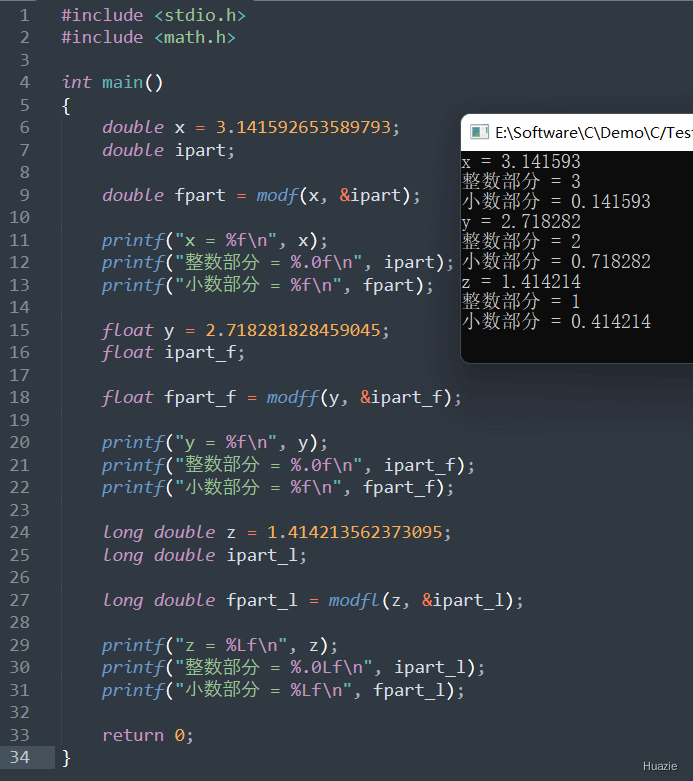Screen dimensions: 693x781
Task: Click line number 34 in the gutter
Action: coord(20,757)
